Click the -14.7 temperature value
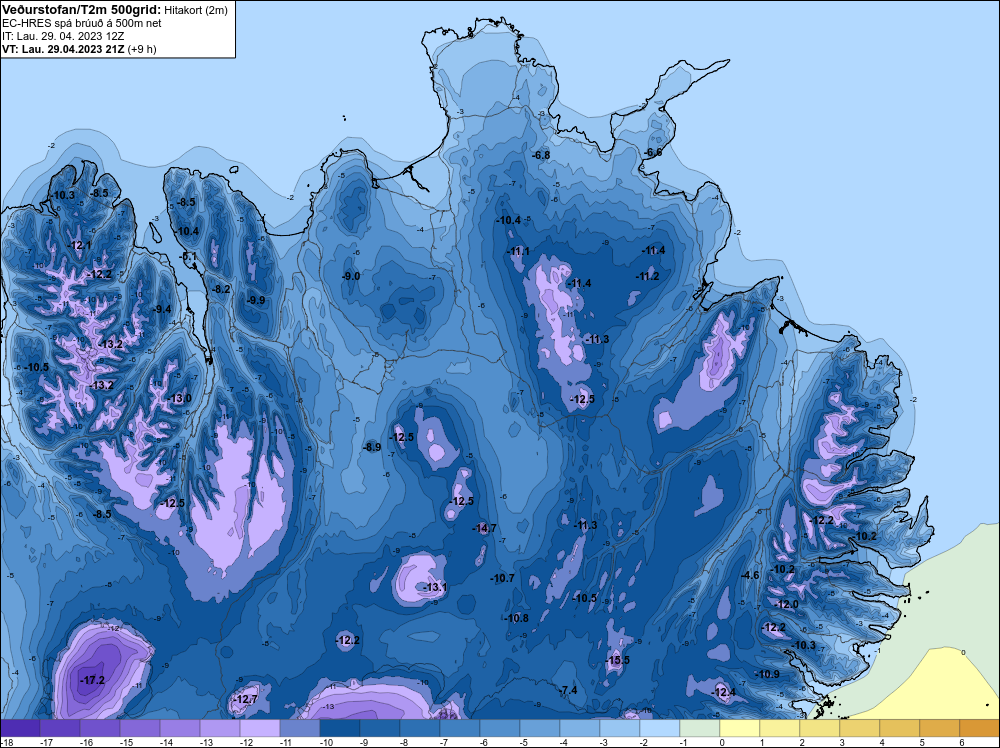 click(x=484, y=528)
